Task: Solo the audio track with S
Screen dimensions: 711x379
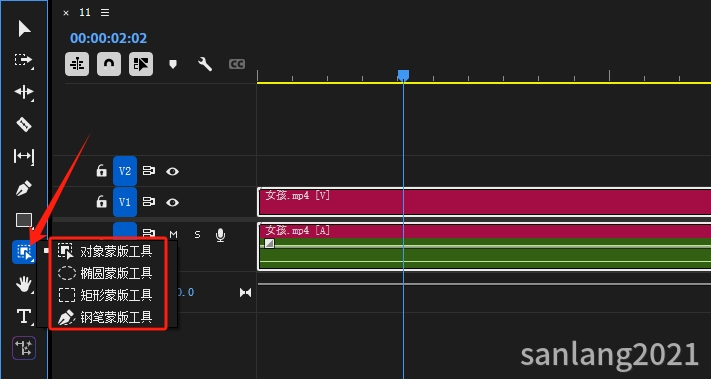Action: pos(197,234)
